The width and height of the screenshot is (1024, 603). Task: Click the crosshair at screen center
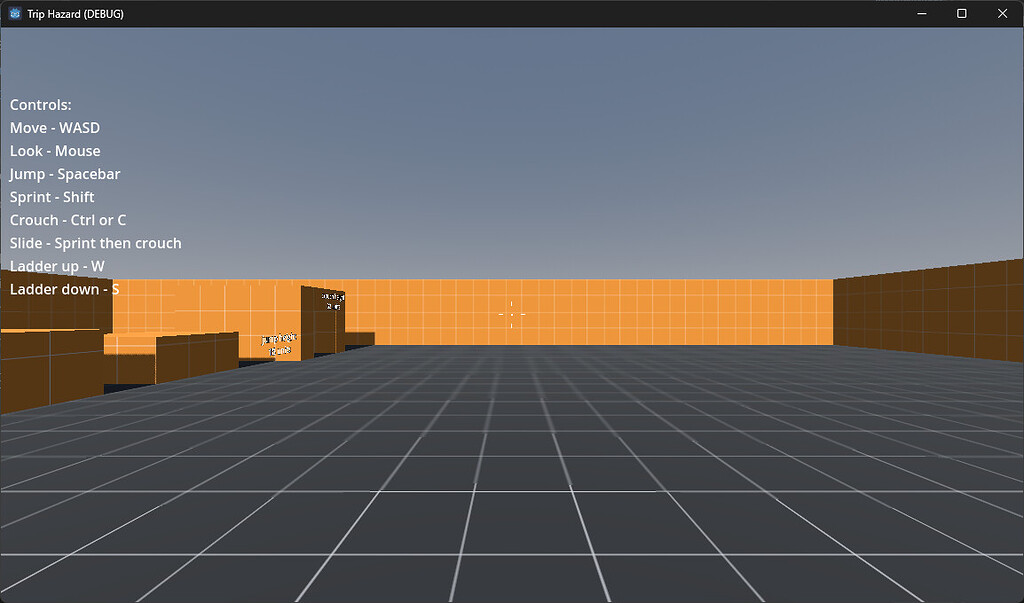(512, 314)
